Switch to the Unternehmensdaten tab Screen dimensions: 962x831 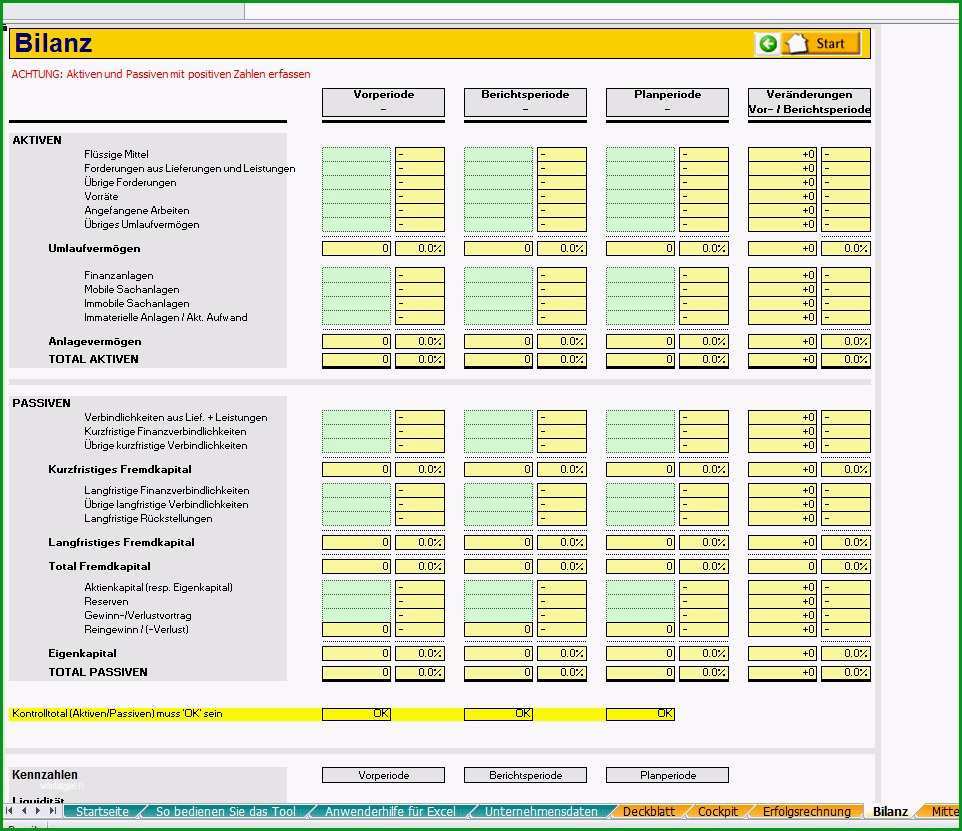click(x=541, y=811)
